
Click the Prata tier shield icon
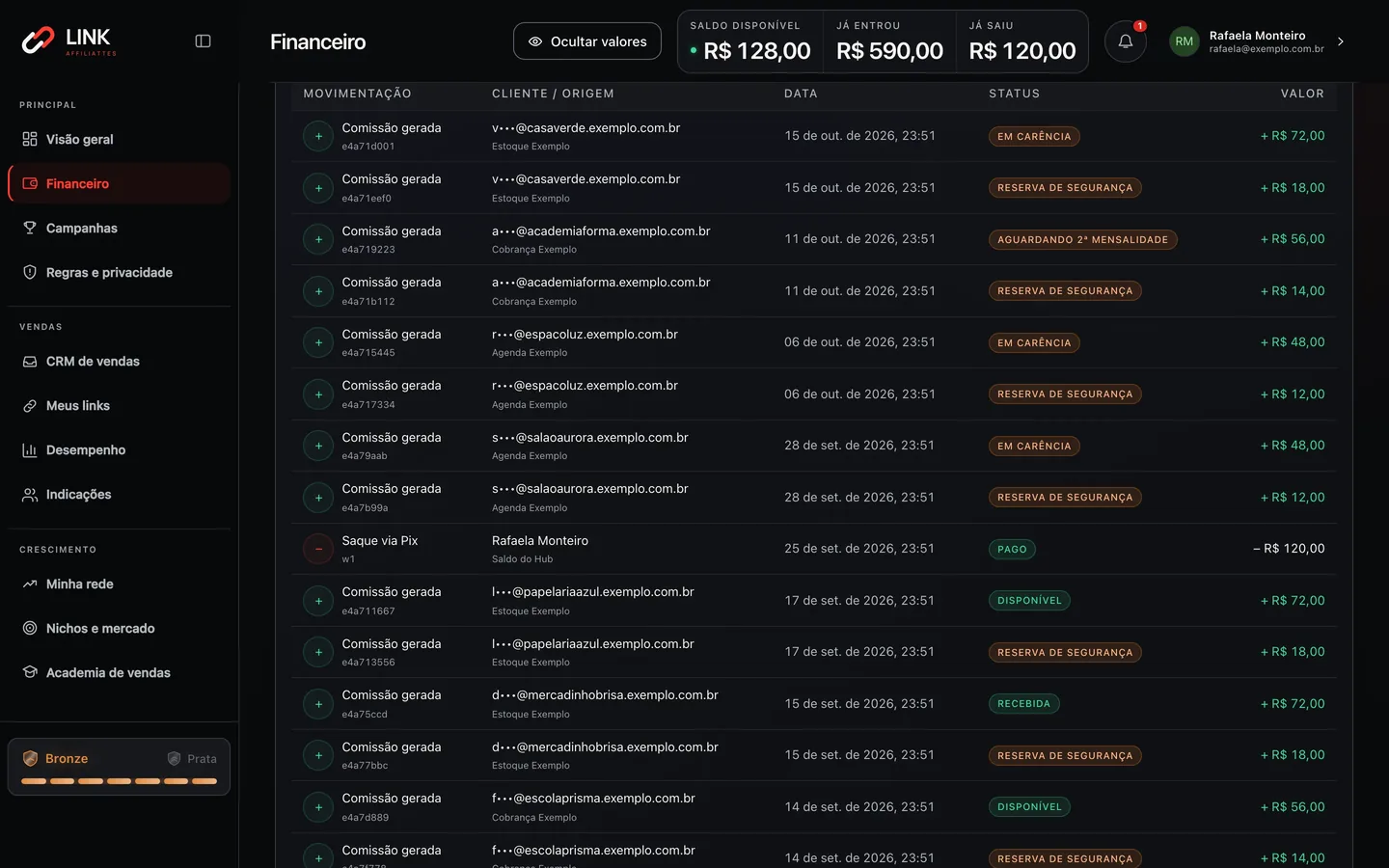174,758
